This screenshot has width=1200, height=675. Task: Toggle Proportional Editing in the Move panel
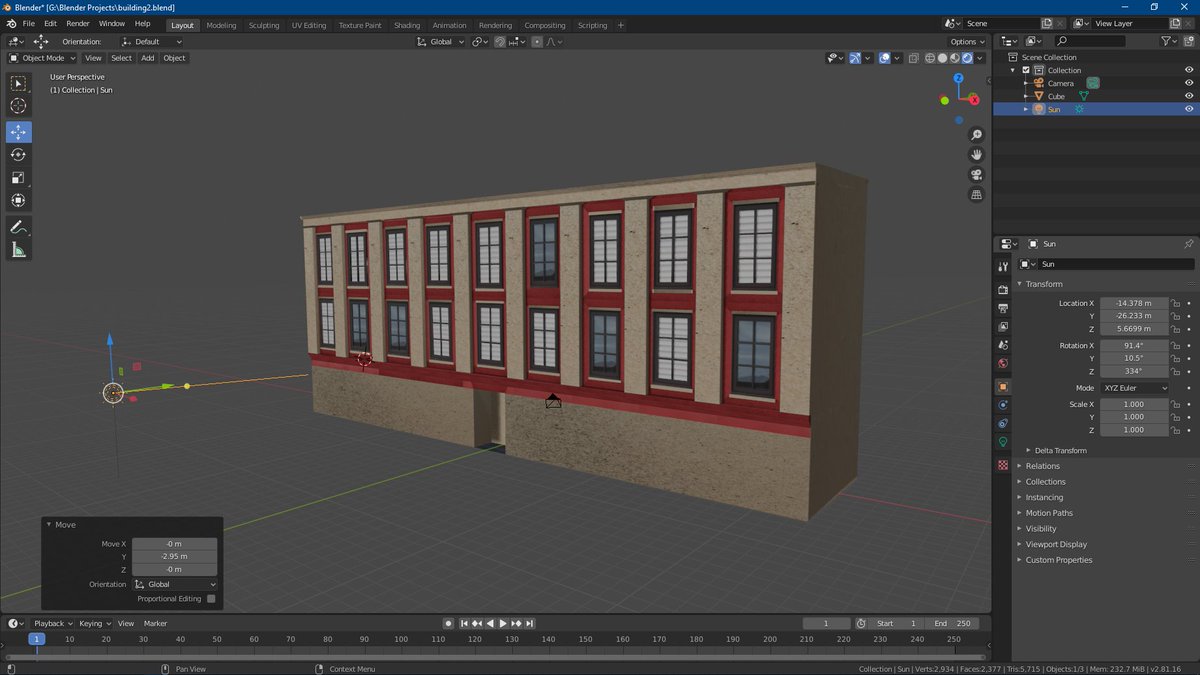(x=211, y=598)
